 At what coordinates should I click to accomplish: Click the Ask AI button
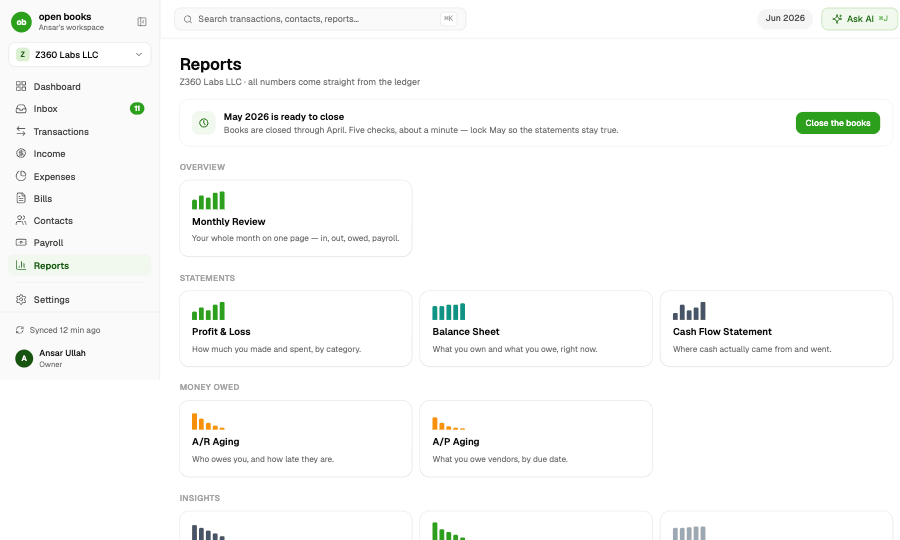click(x=859, y=19)
